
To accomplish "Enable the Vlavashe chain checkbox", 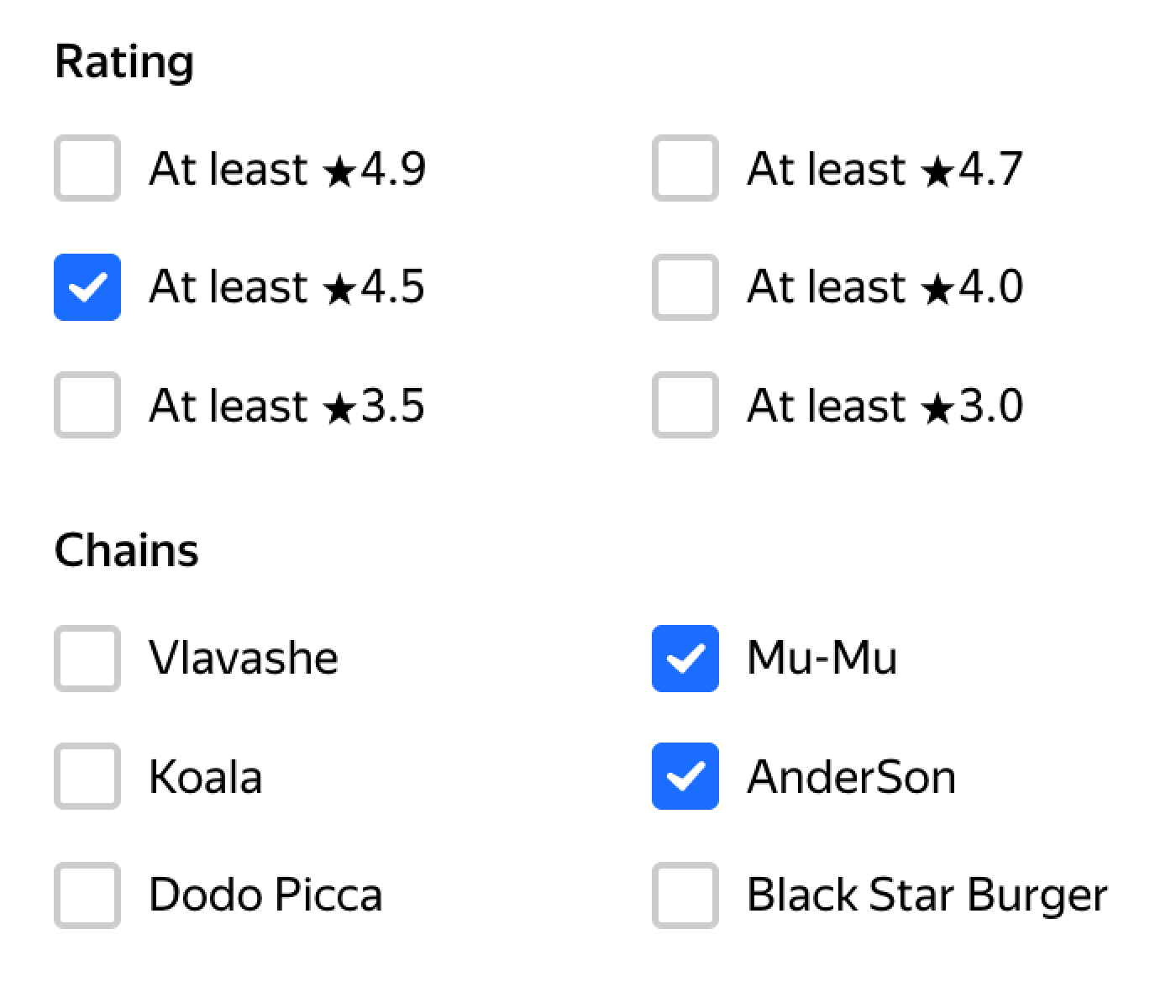I will coord(87,658).
